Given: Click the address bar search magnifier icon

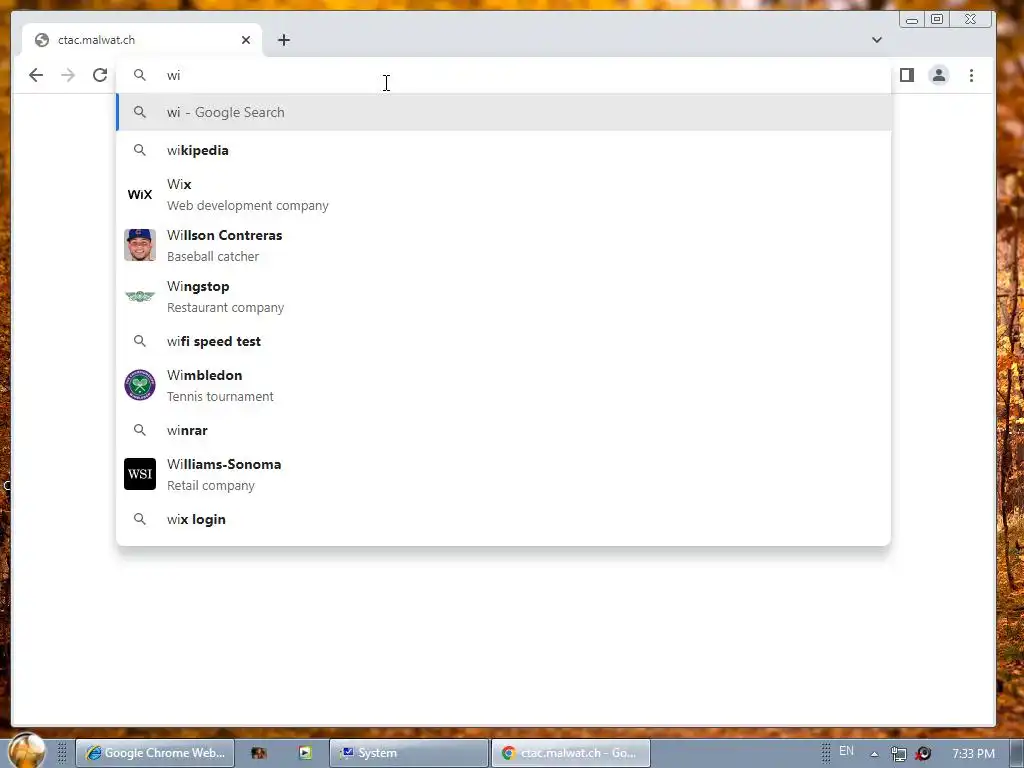Looking at the screenshot, I should tap(140, 75).
